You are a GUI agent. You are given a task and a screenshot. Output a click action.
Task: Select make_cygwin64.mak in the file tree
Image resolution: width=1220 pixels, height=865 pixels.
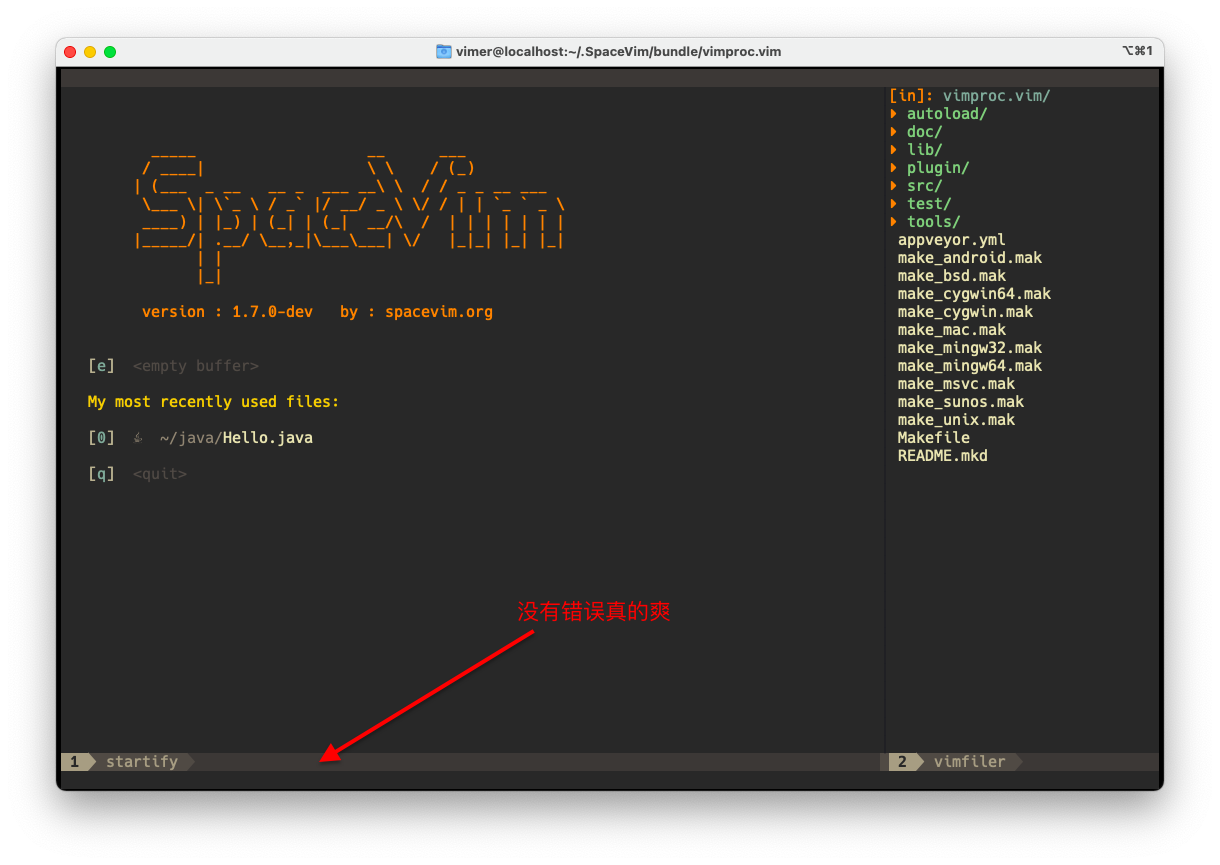974,294
